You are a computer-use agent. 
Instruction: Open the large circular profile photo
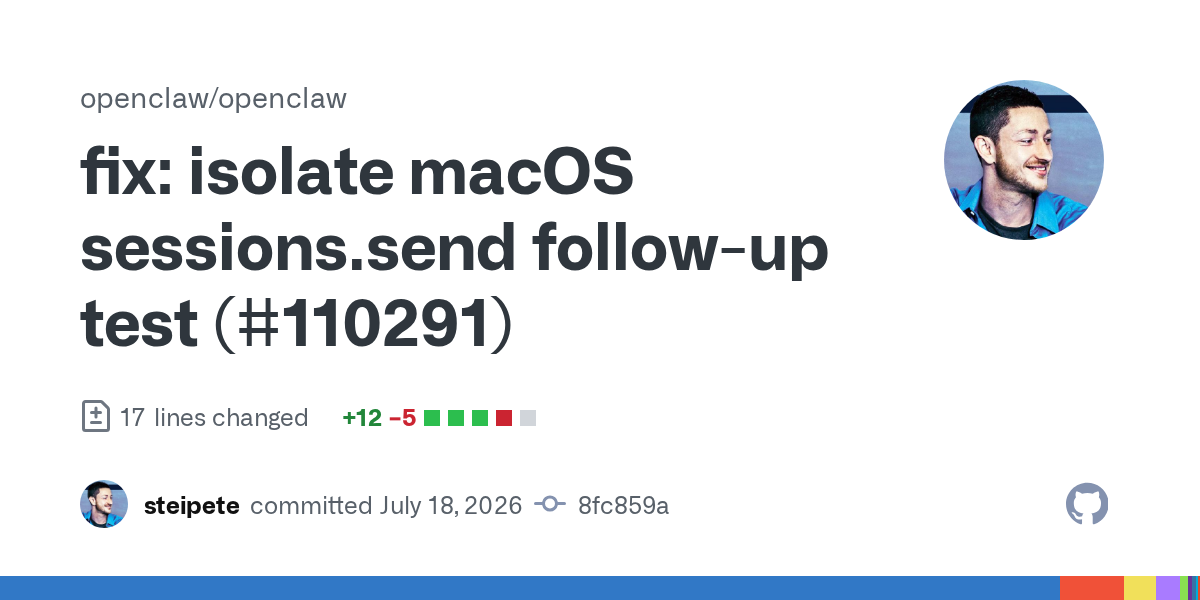coord(1024,160)
